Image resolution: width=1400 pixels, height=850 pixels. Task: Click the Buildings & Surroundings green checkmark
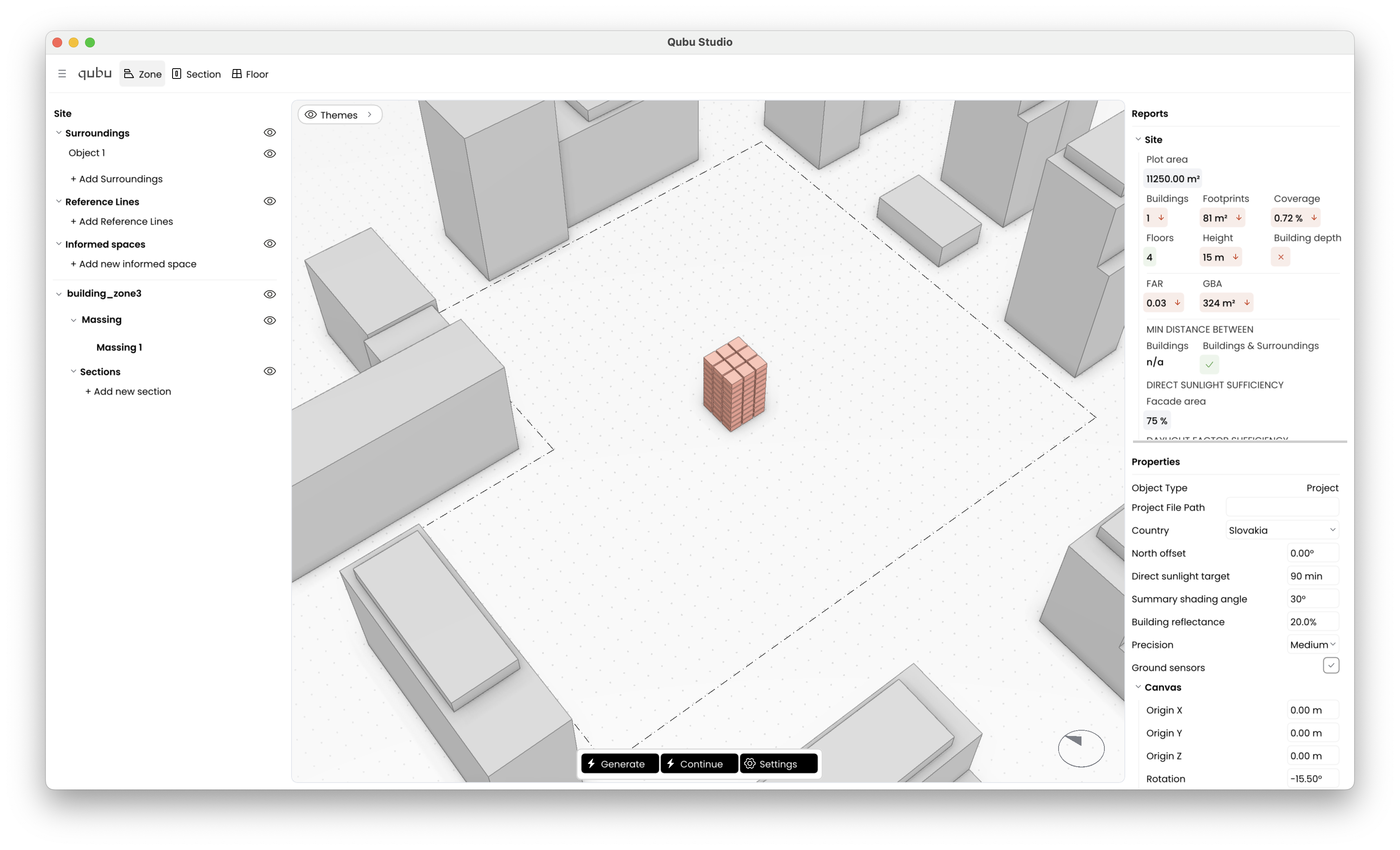click(x=1209, y=364)
